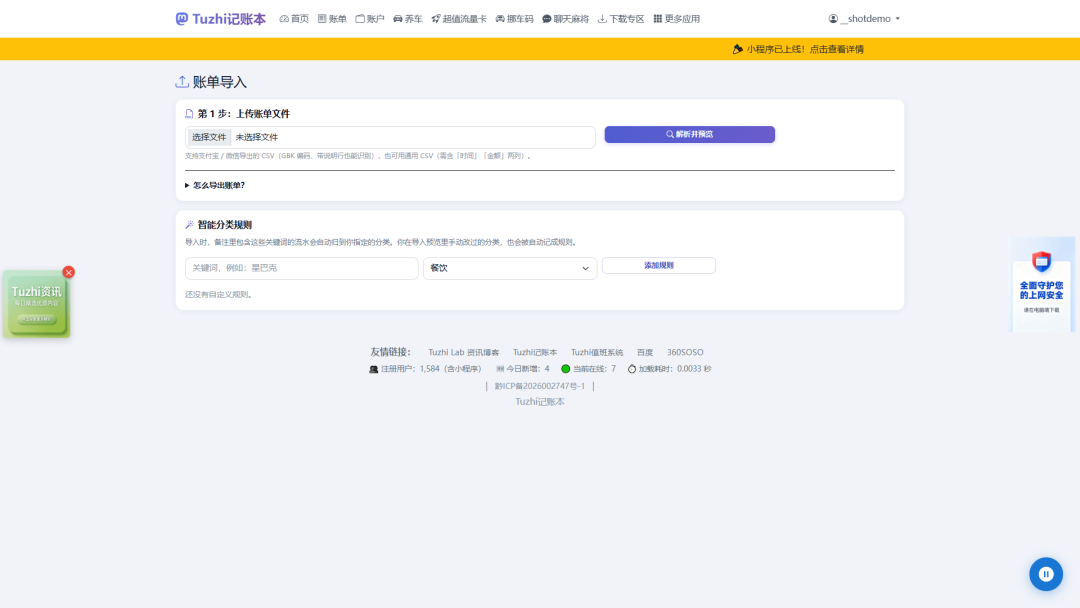The width and height of the screenshot is (1080, 608).
Task: Expand the _shotdemo user account dropdown
Action: pos(864,19)
